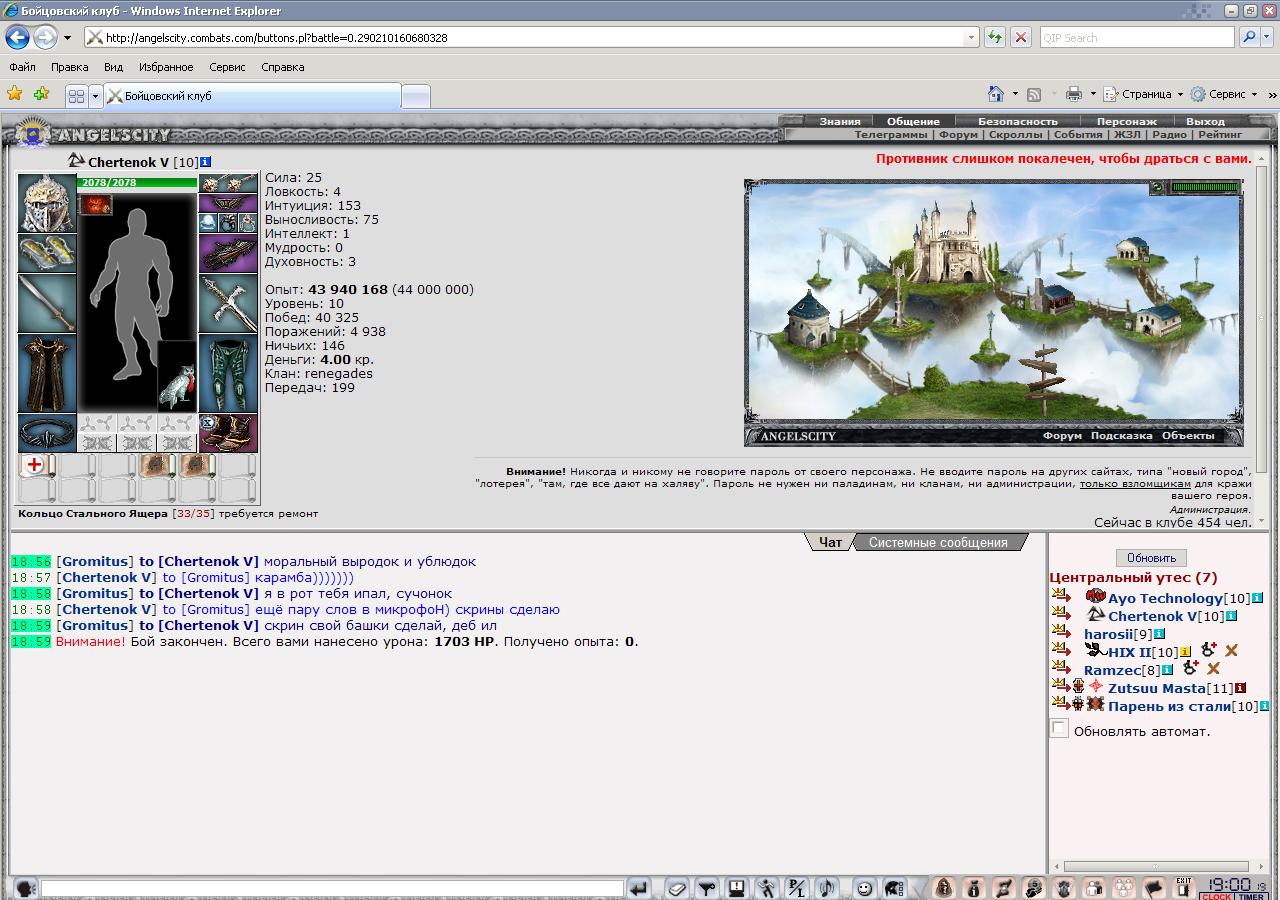Expand the Print button dropdown arrow
This screenshot has height=900, width=1280.
coord(1093,94)
